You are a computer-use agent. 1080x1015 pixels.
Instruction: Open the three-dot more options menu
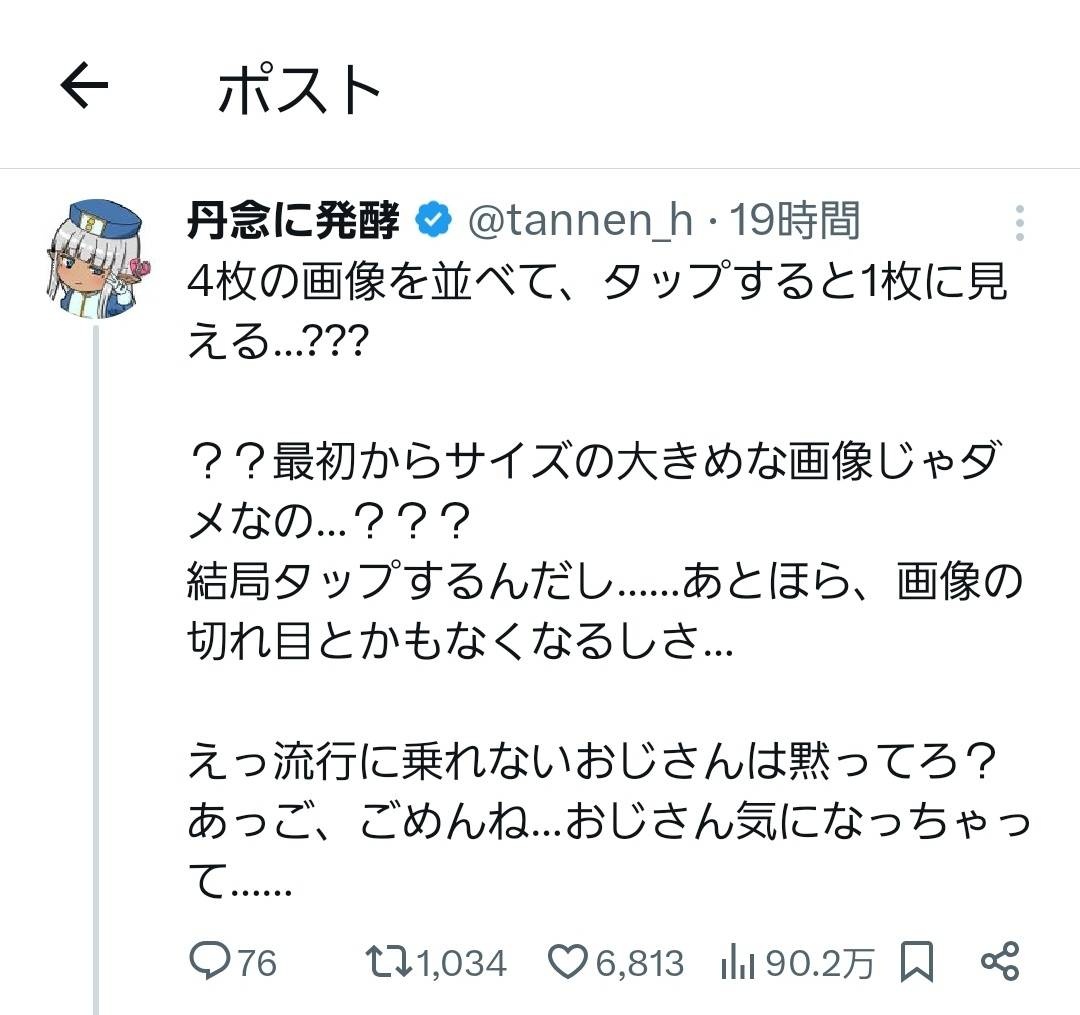pos(1019,223)
